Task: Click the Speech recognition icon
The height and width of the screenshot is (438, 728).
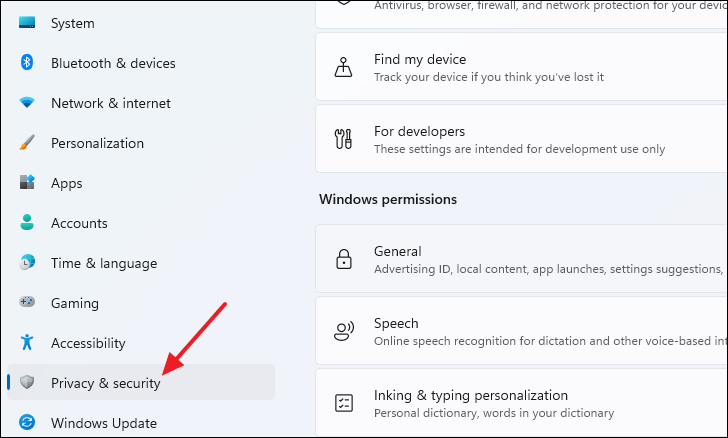Action: 343,331
